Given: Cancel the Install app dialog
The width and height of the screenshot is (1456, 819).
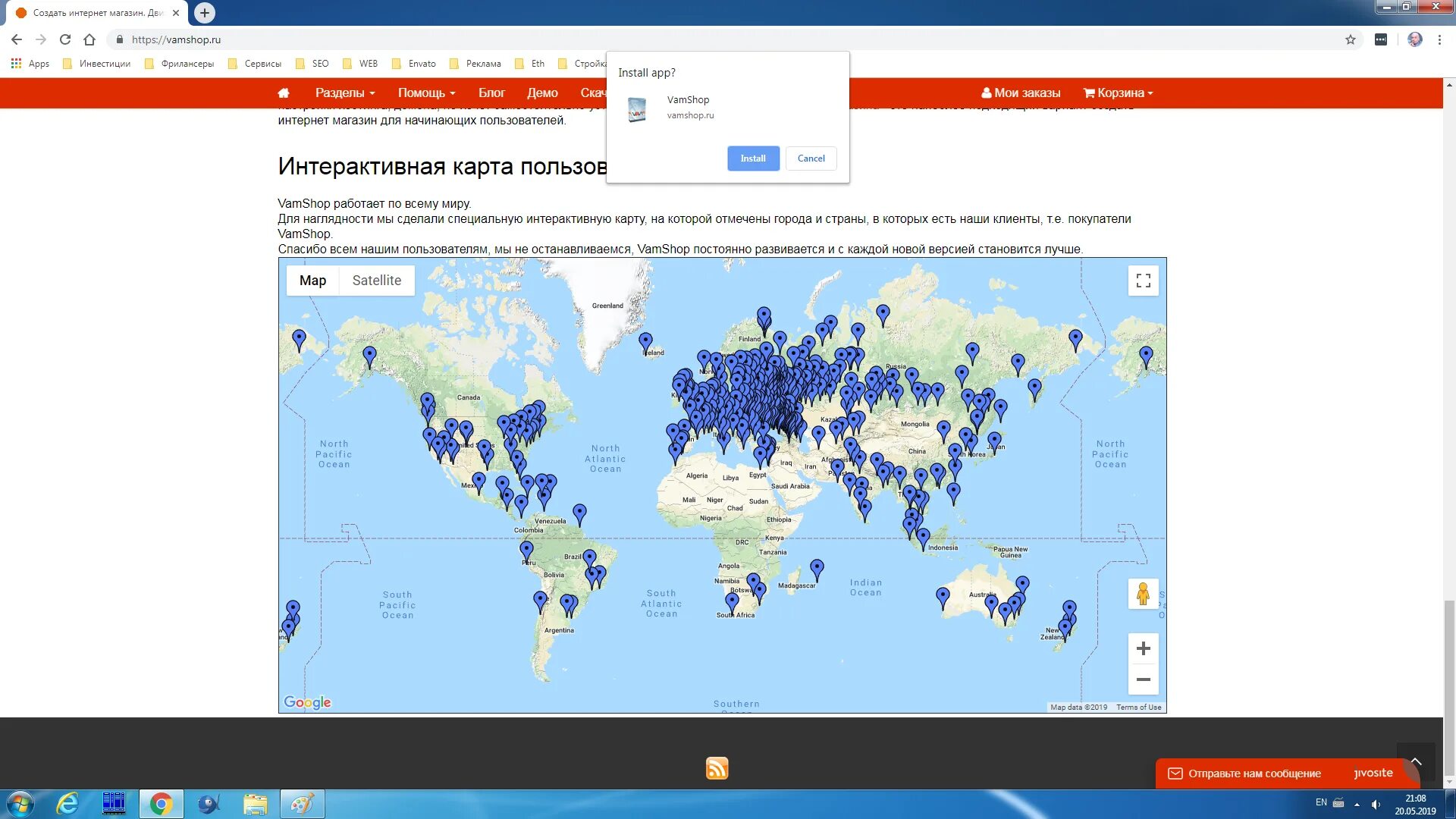Looking at the screenshot, I should (811, 158).
